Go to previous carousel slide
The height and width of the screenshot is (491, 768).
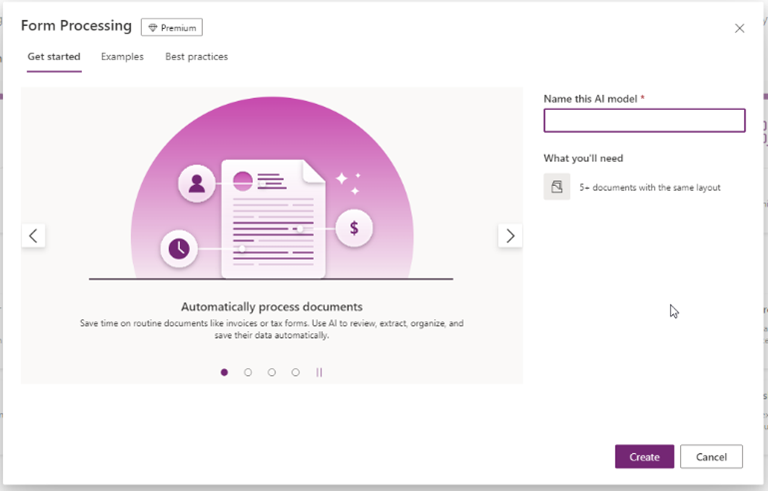click(x=33, y=236)
